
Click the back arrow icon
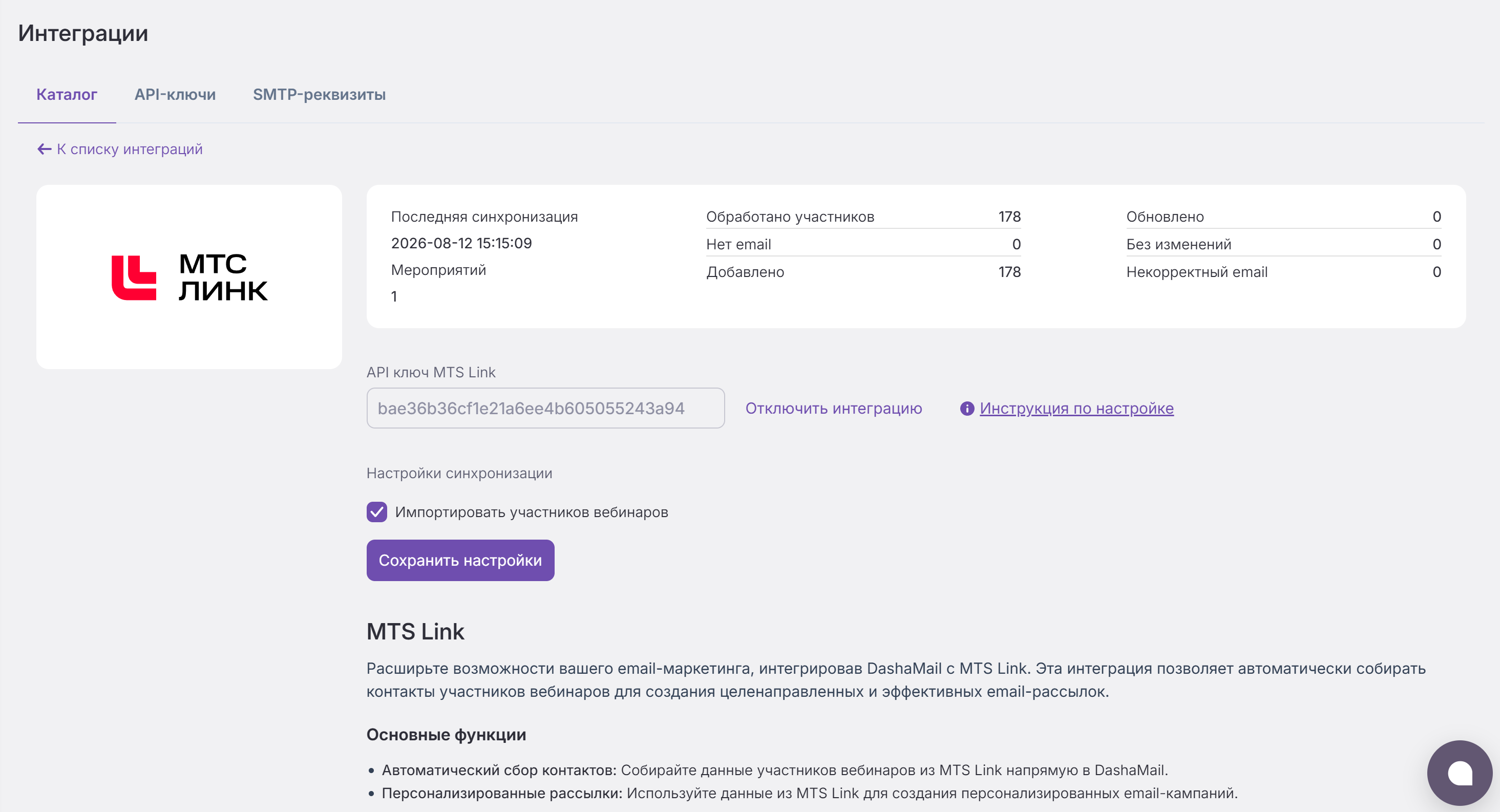point(44,149)
